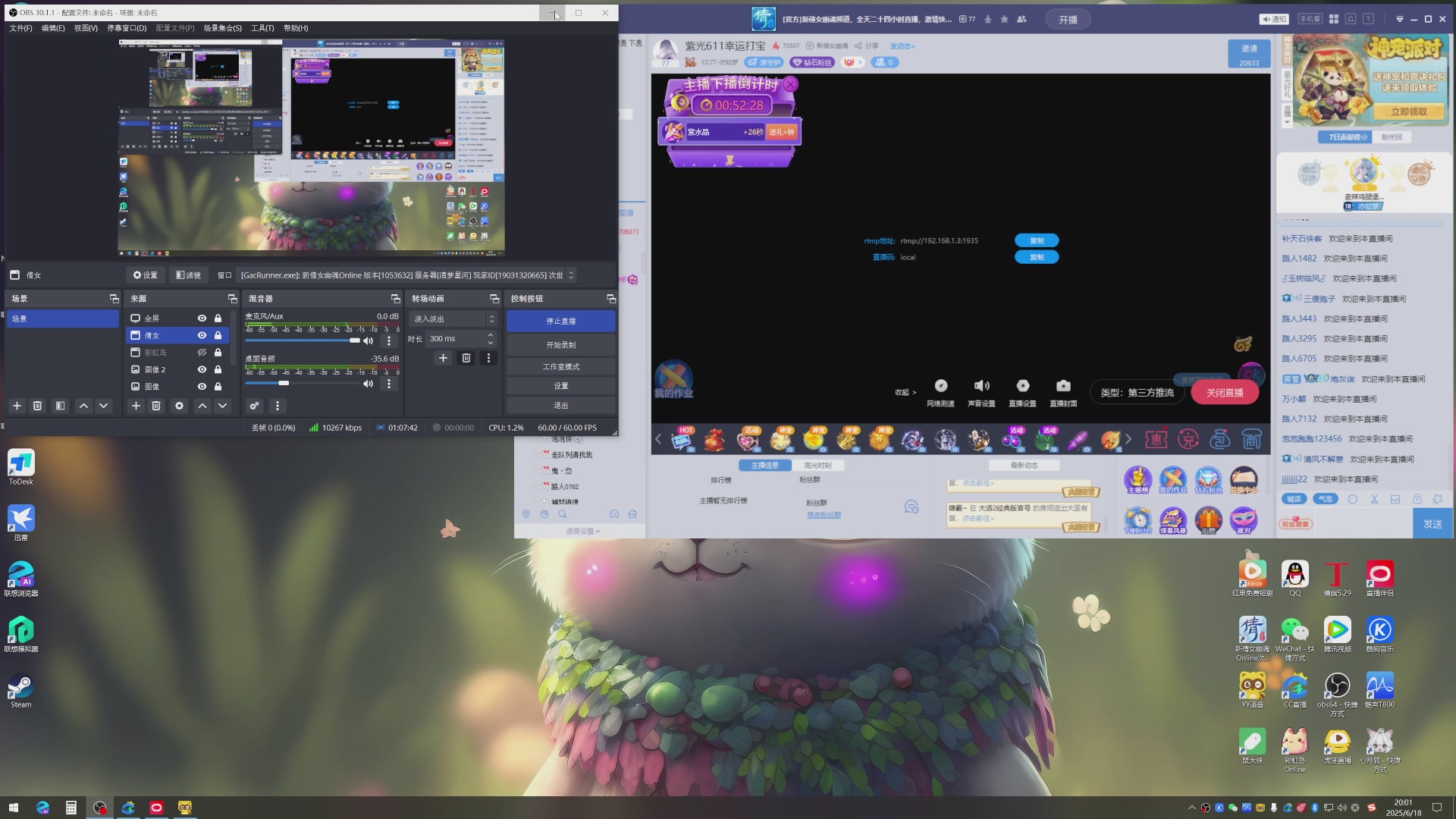Switch to 高光时刻 tab
Image resolution: width=1456 pixels, height=819 pixels.
point(817,466)
